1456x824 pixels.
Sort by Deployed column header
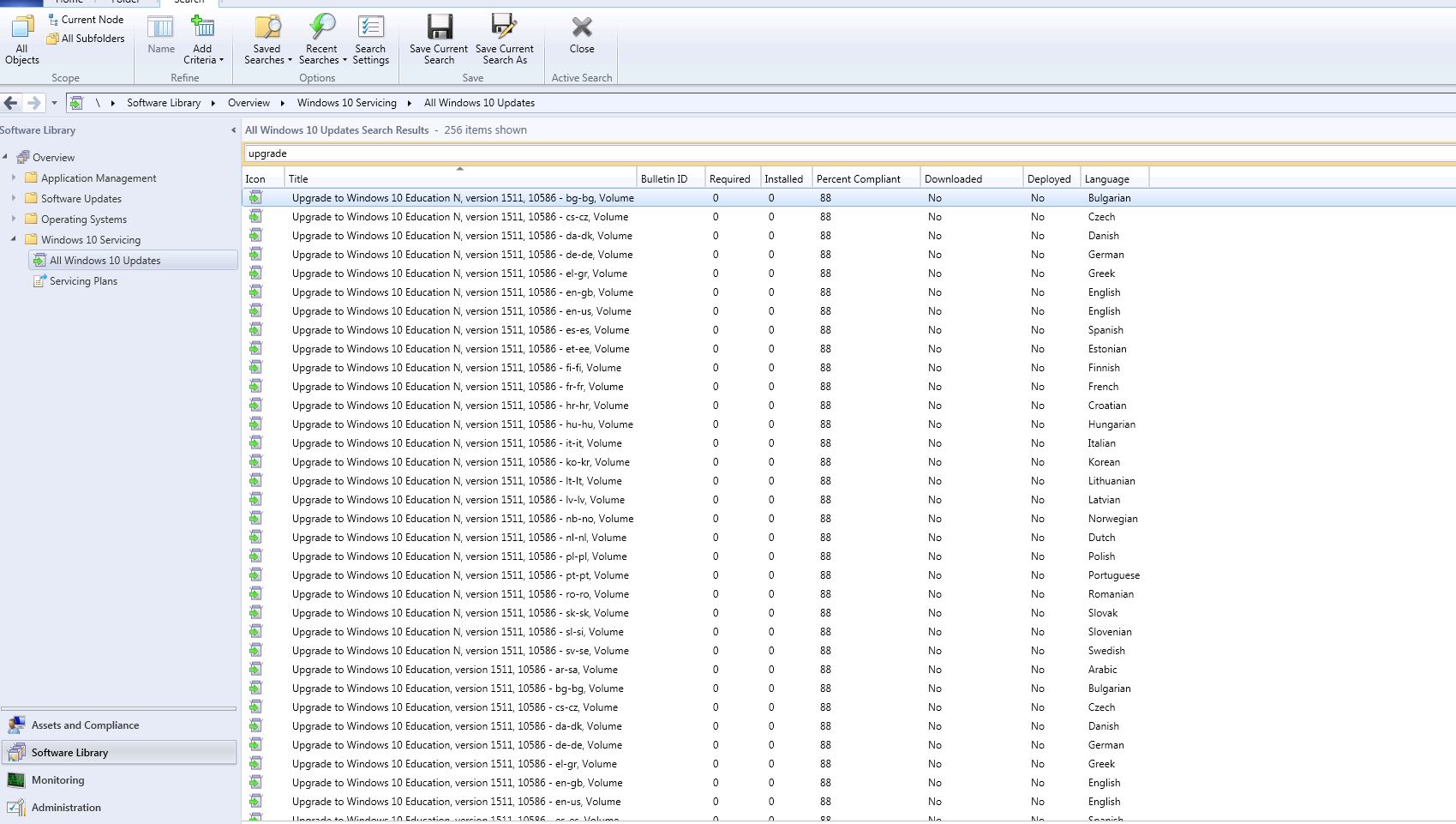click(x=1052, y=178)
